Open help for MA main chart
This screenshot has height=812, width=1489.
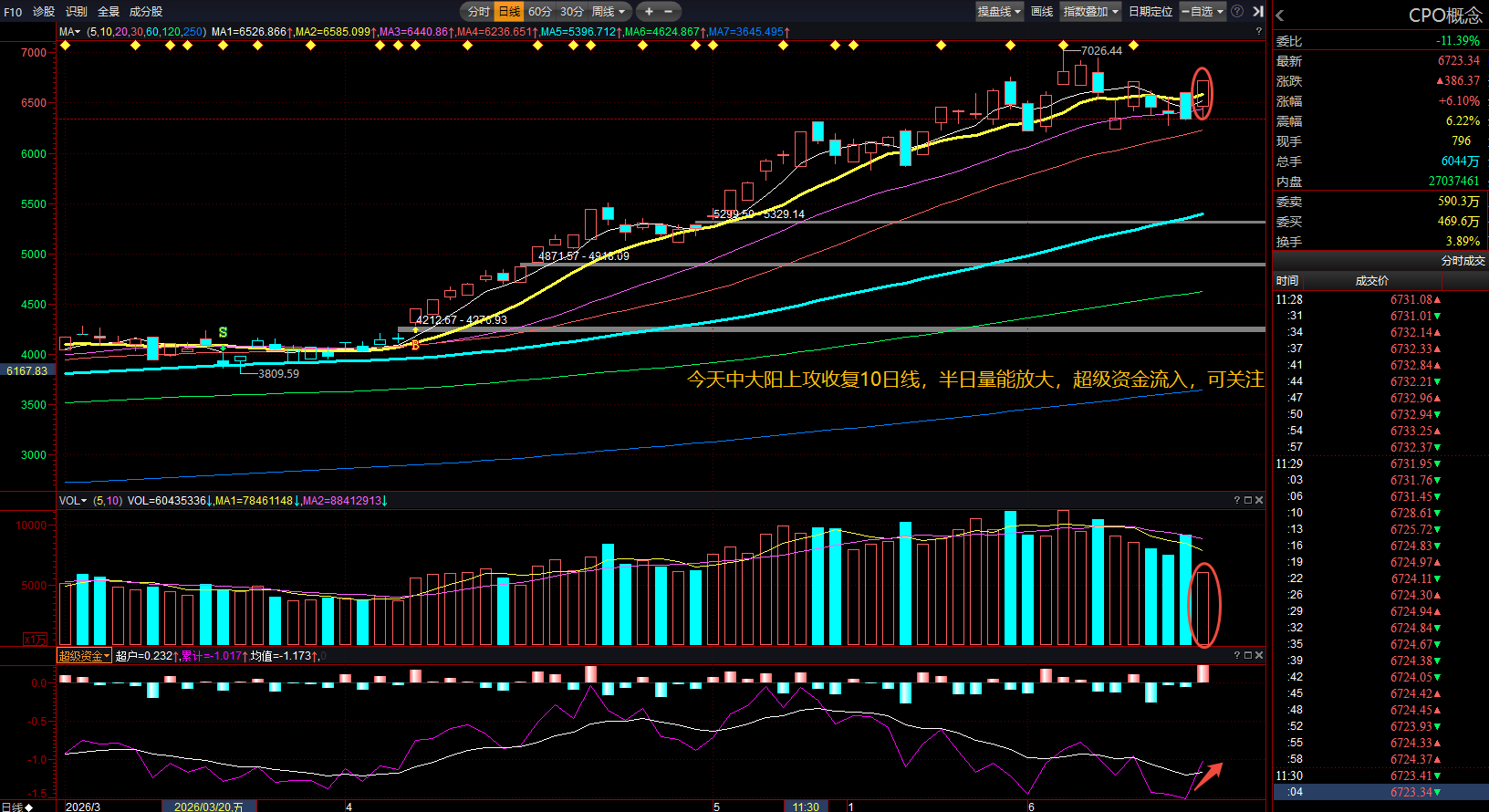point(1259,32)
